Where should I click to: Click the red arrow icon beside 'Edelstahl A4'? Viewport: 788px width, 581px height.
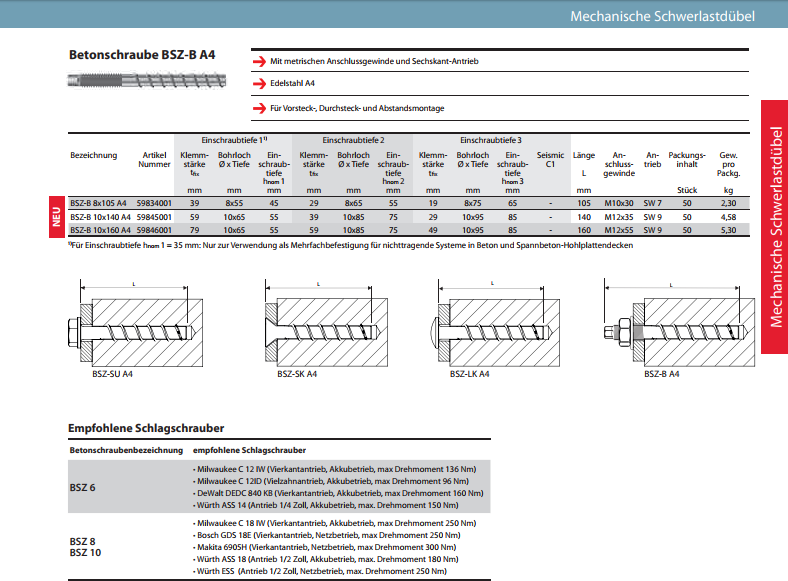click(258, 84)
